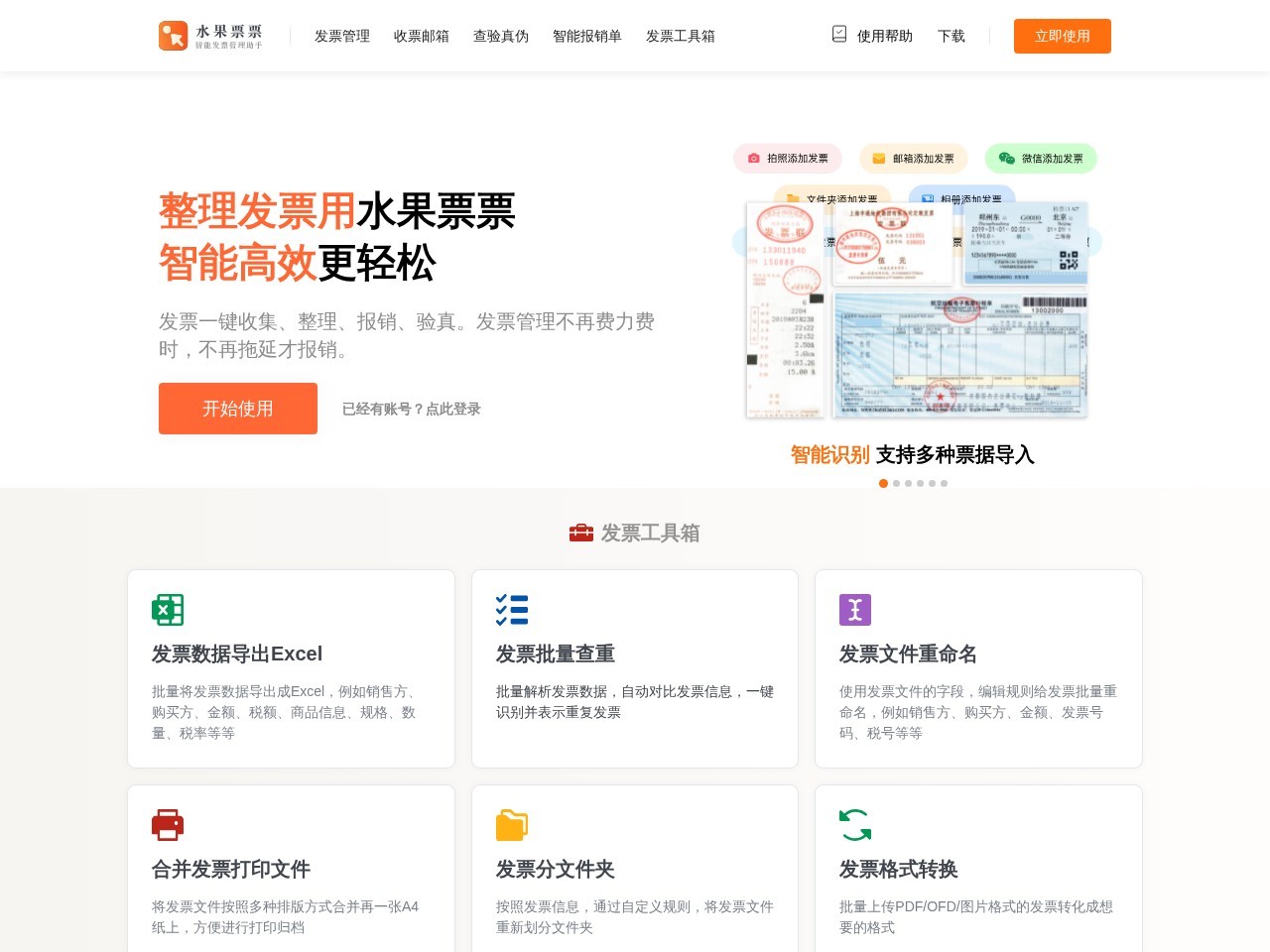The image size is (1270, 952).
Task: Click the envelope icon in 邮箱添加发票
Action: (879, 159)
